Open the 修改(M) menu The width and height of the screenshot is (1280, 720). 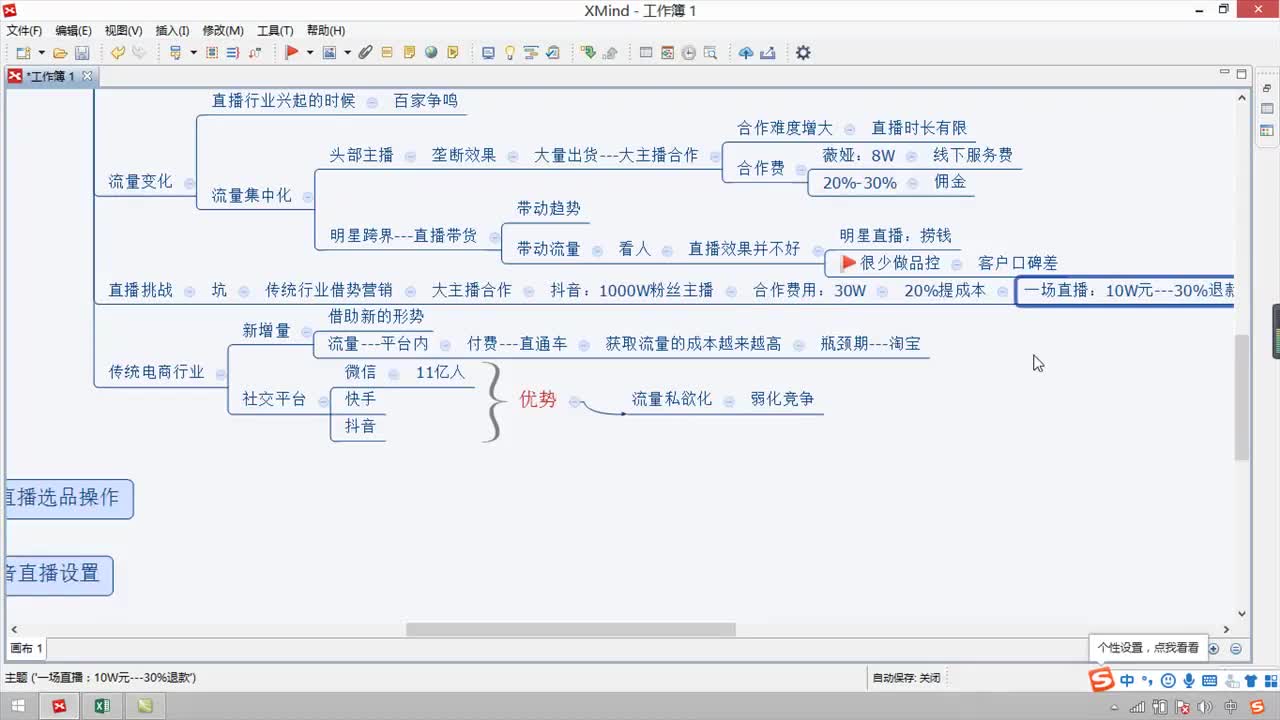[x=222, y=31]
